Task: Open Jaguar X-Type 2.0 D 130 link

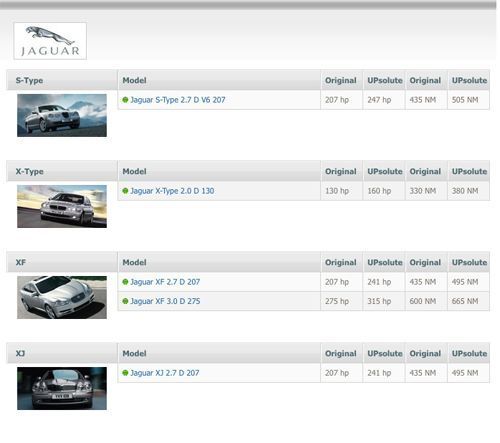Action: 172,191
